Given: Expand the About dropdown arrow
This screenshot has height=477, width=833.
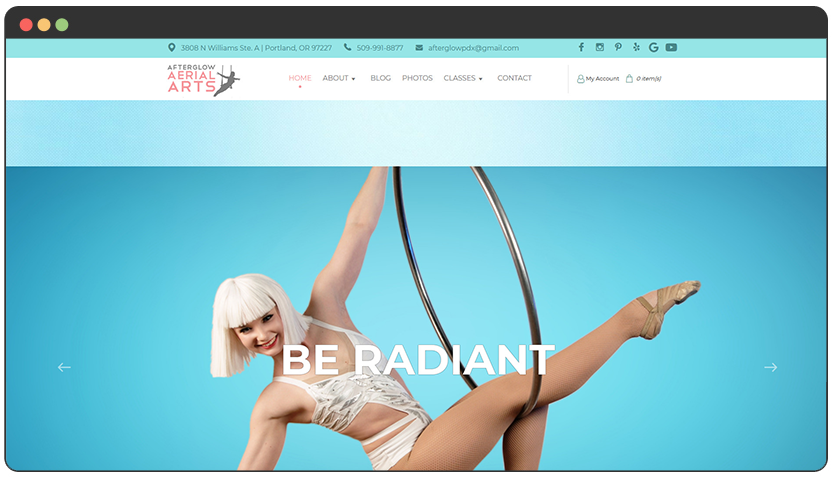Looking at the screenshot, I should [353, 79].
